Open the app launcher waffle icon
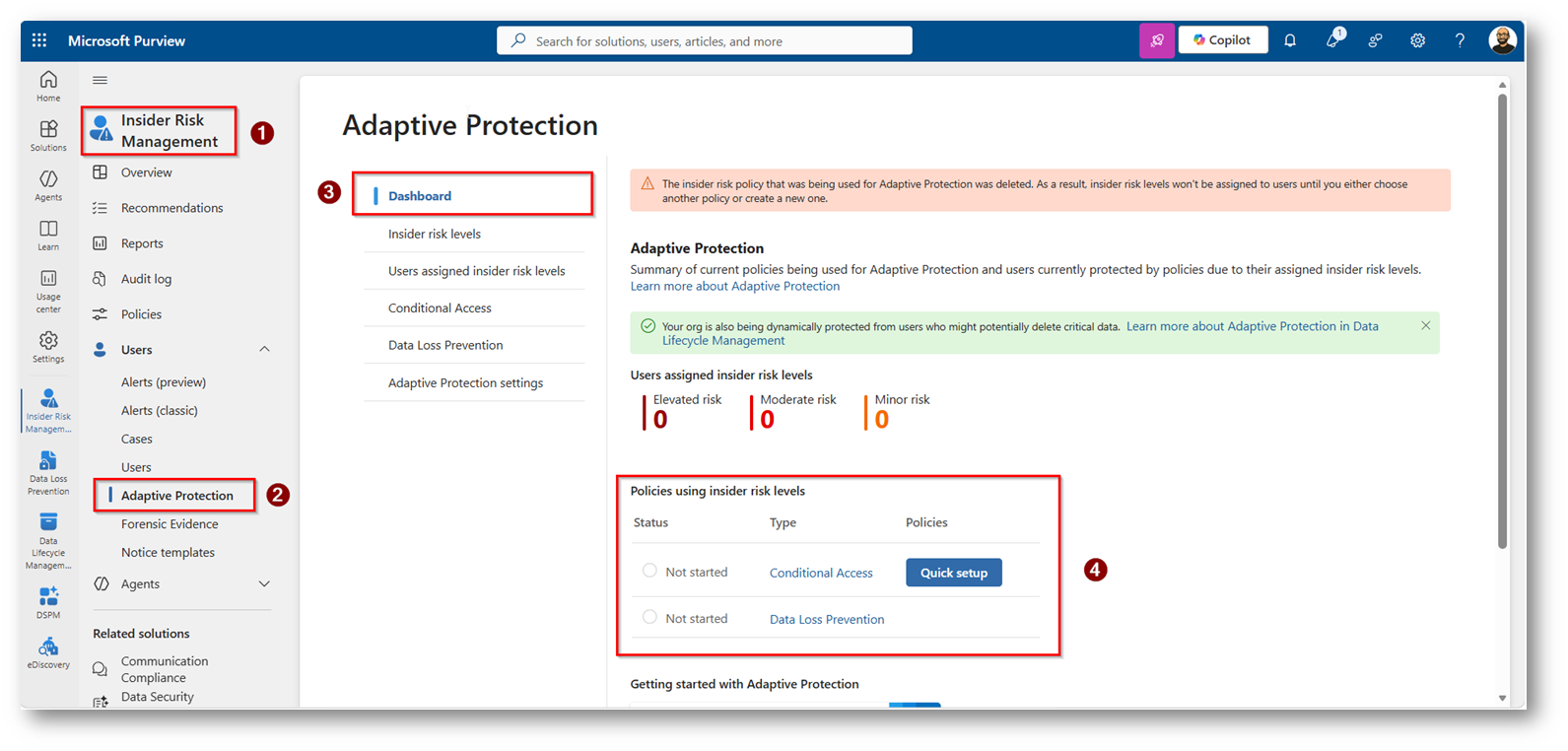This screenshot has height=751, width=1568. (x=39, y=40)
